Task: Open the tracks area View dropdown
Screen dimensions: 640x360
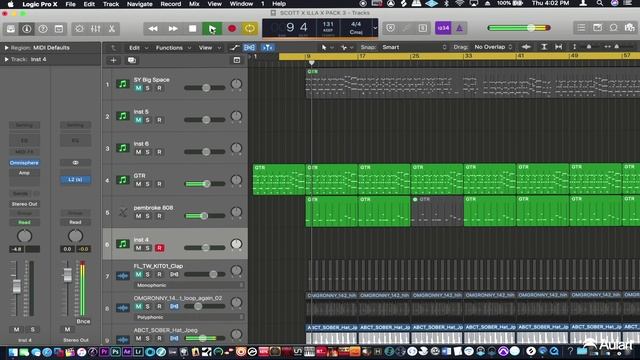Action: pos(209,48)
